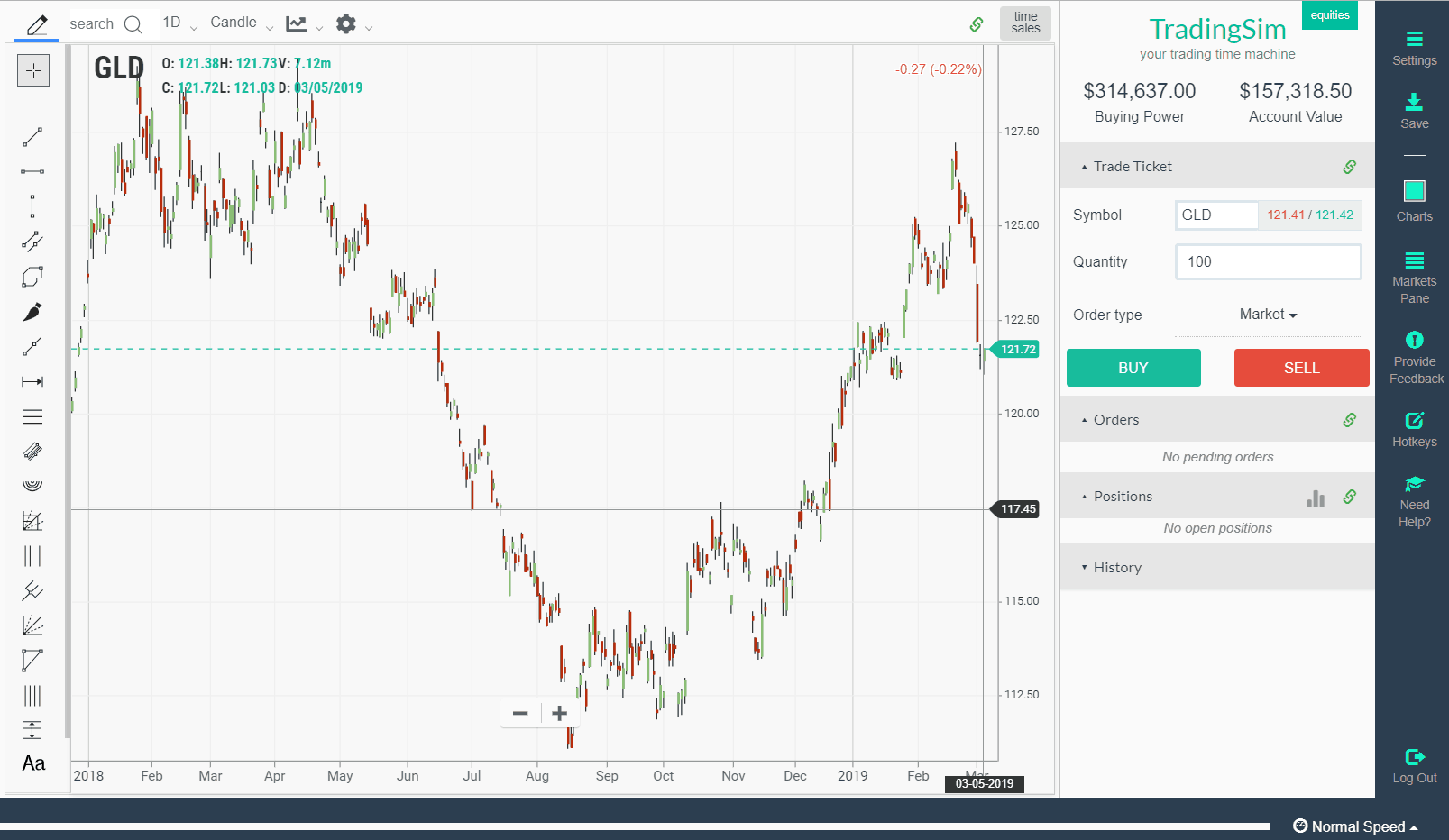Click the Quantity input field
The image size is (1449, 840).
pos(1268,261)
